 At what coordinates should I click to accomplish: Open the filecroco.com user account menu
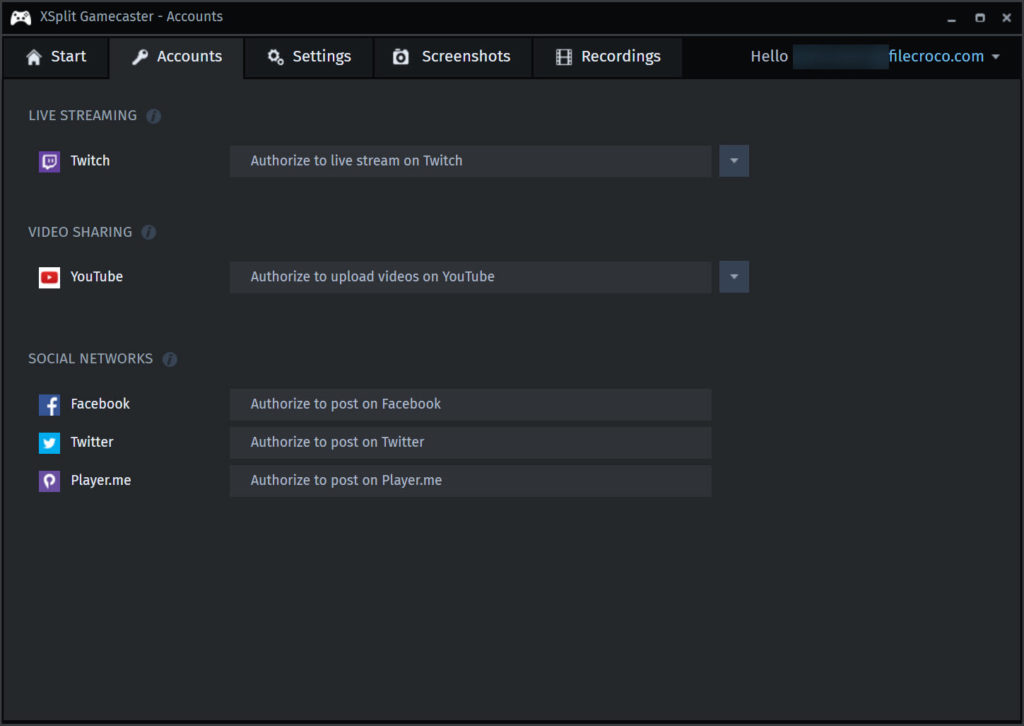point(944,57)
